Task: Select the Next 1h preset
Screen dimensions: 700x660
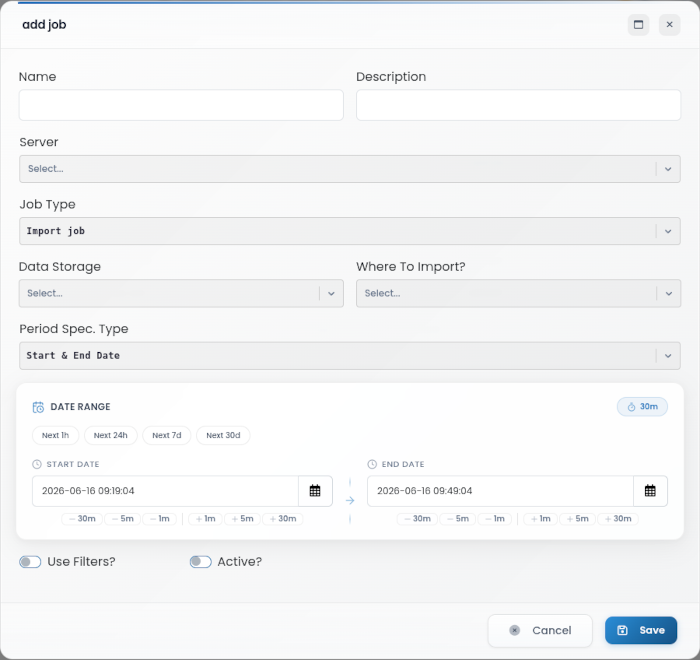Action: pyautogui.click(x=55, y=435)
